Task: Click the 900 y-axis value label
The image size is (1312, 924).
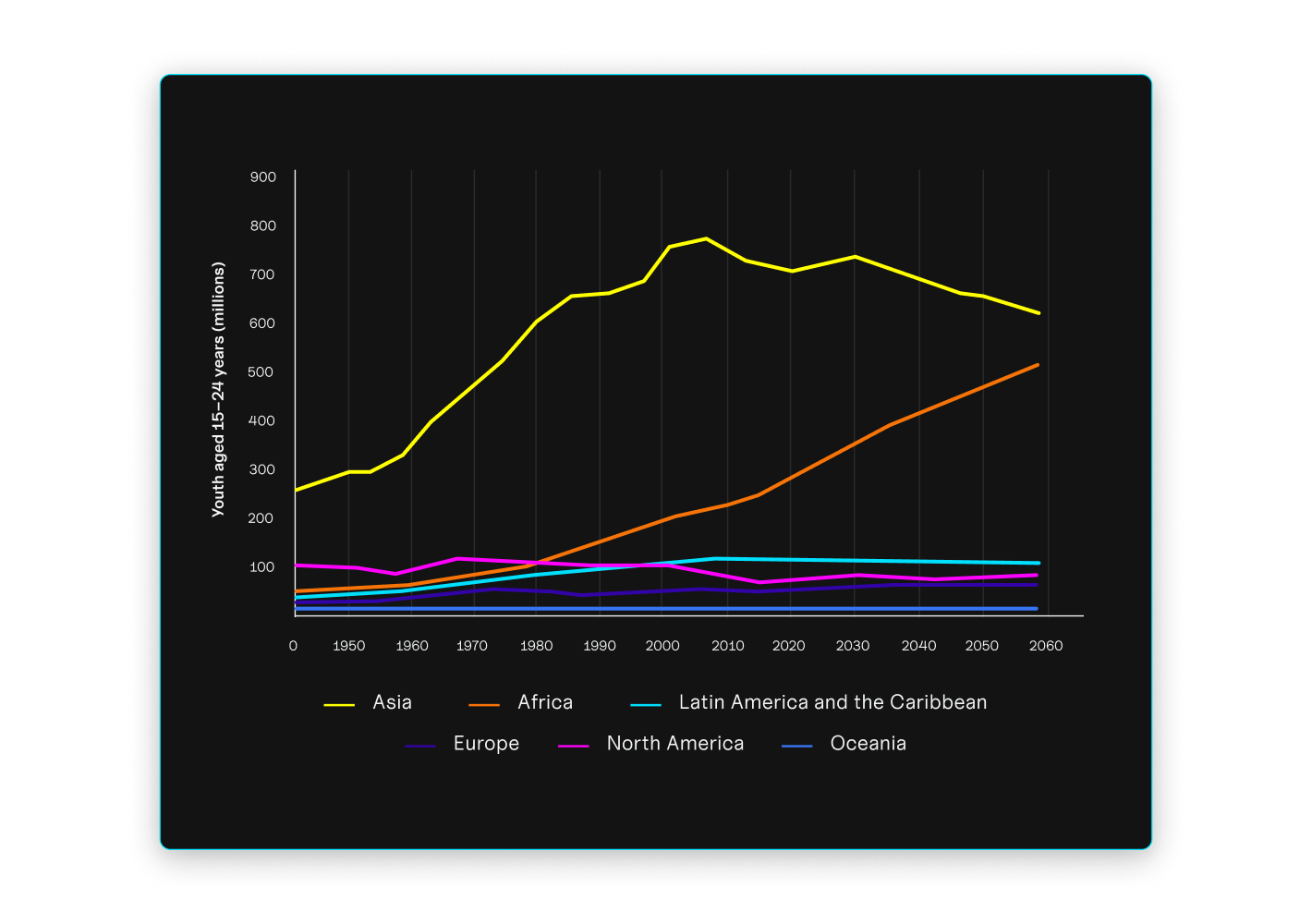Action: click(262, 177)
